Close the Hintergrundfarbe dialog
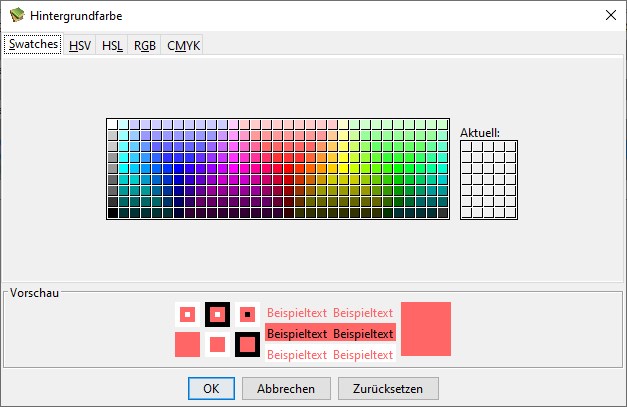Screen dimensions: 627x407 (x=611, y=16)
